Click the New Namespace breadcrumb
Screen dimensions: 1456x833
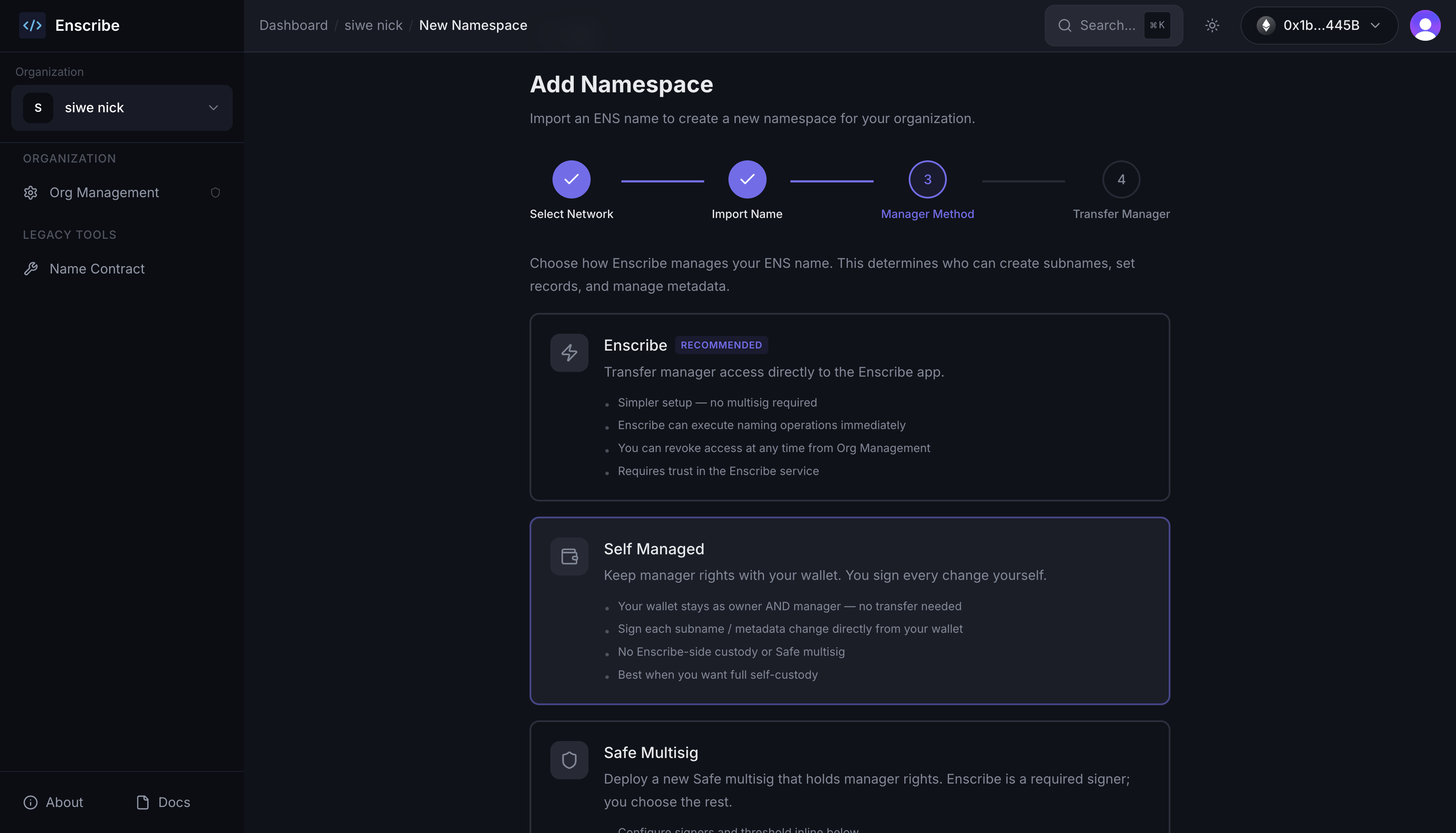click(473, 25)
